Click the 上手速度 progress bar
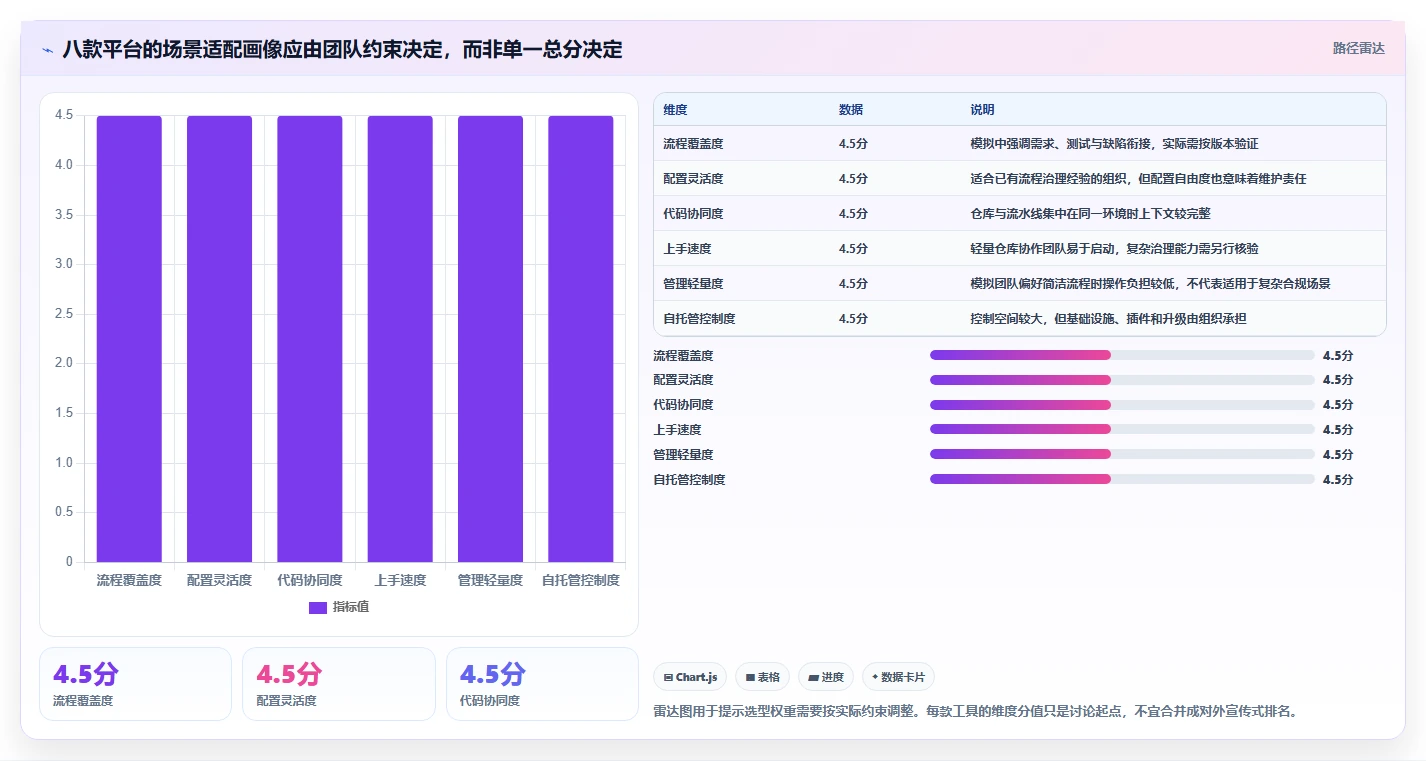The image size is (1426, 761). 1122,430
